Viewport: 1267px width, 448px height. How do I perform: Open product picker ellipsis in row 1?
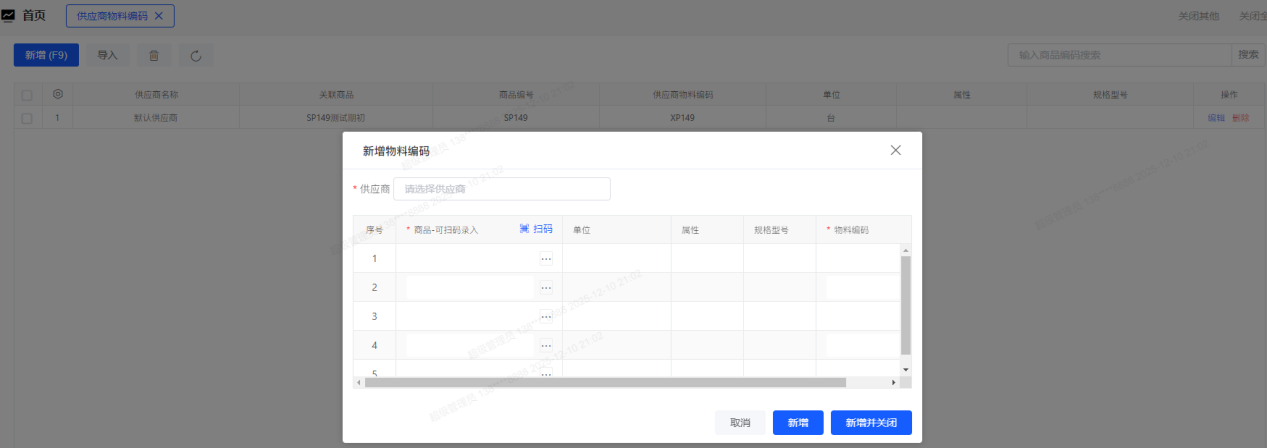546,259
